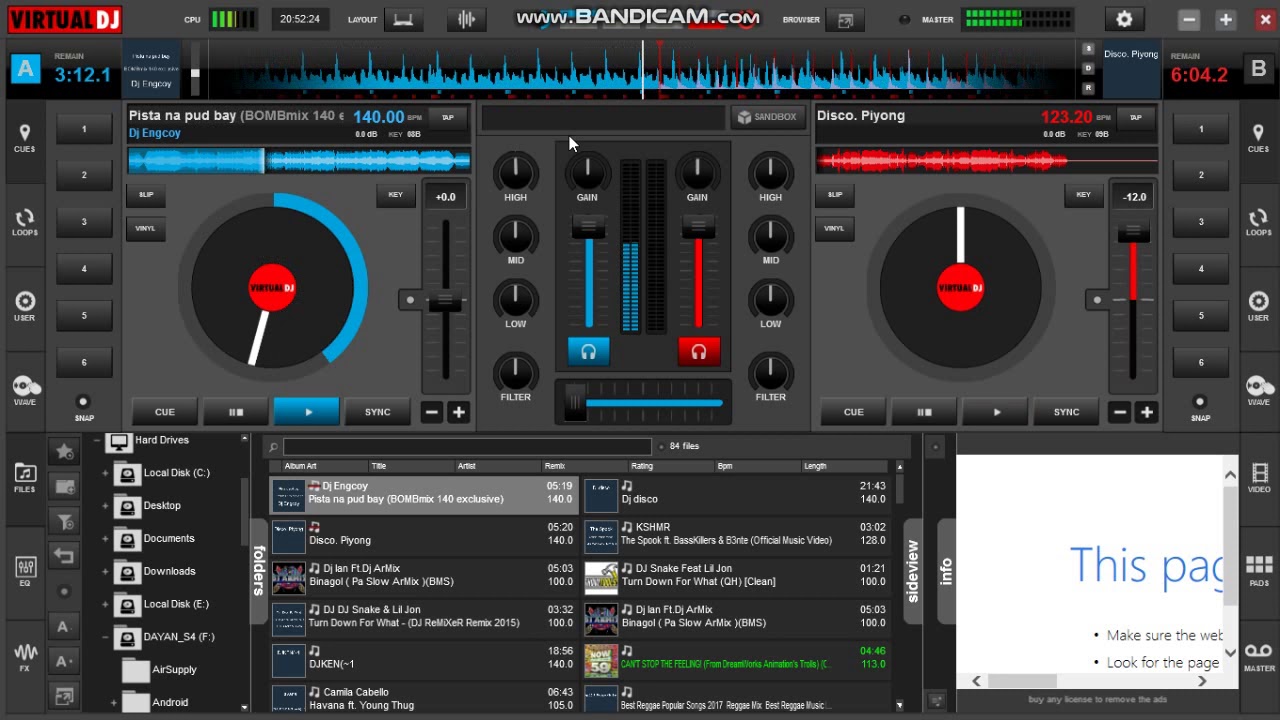Click the back arrow icon in browser sidebar
Viewport: 1280px width, 720px height.
tap(64, 556)
